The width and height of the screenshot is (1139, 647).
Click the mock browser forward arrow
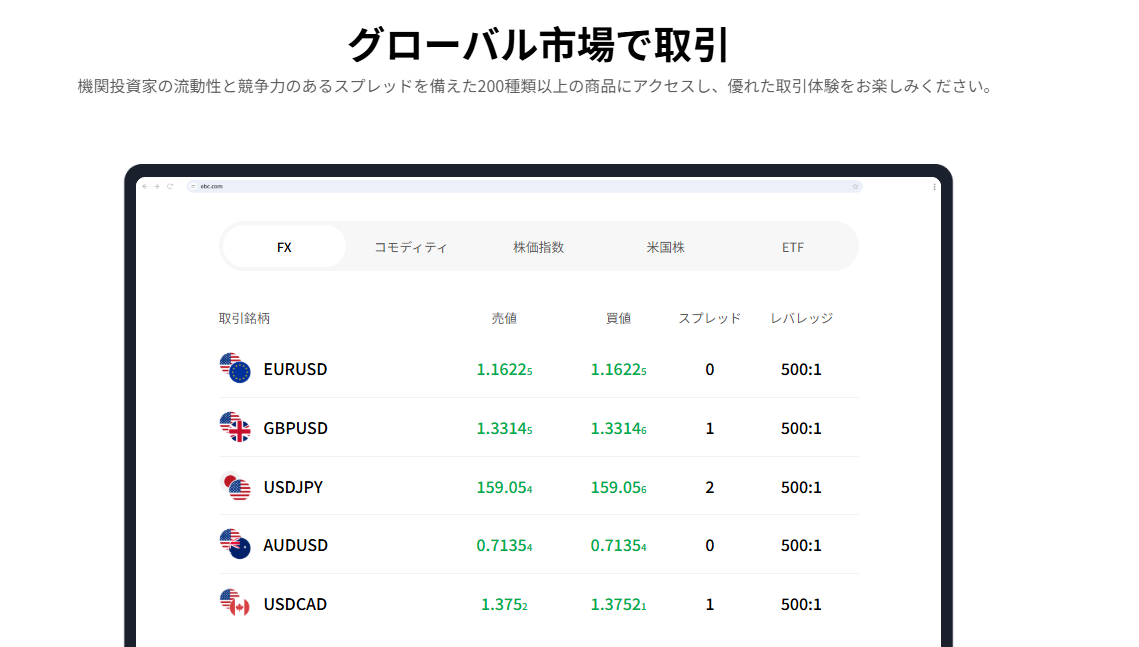[x=156, y=187]
